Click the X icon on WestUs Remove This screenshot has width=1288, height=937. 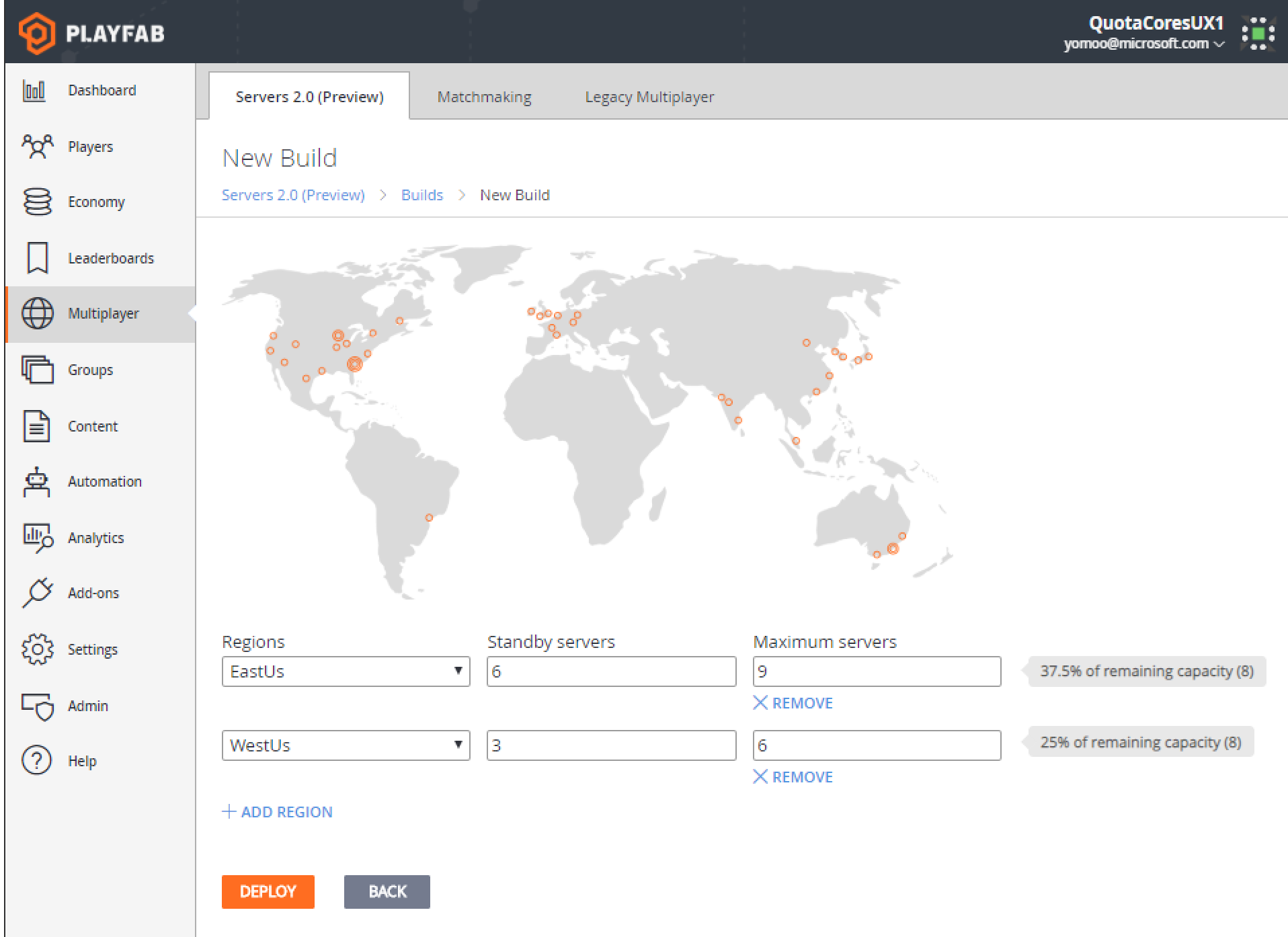760,777
